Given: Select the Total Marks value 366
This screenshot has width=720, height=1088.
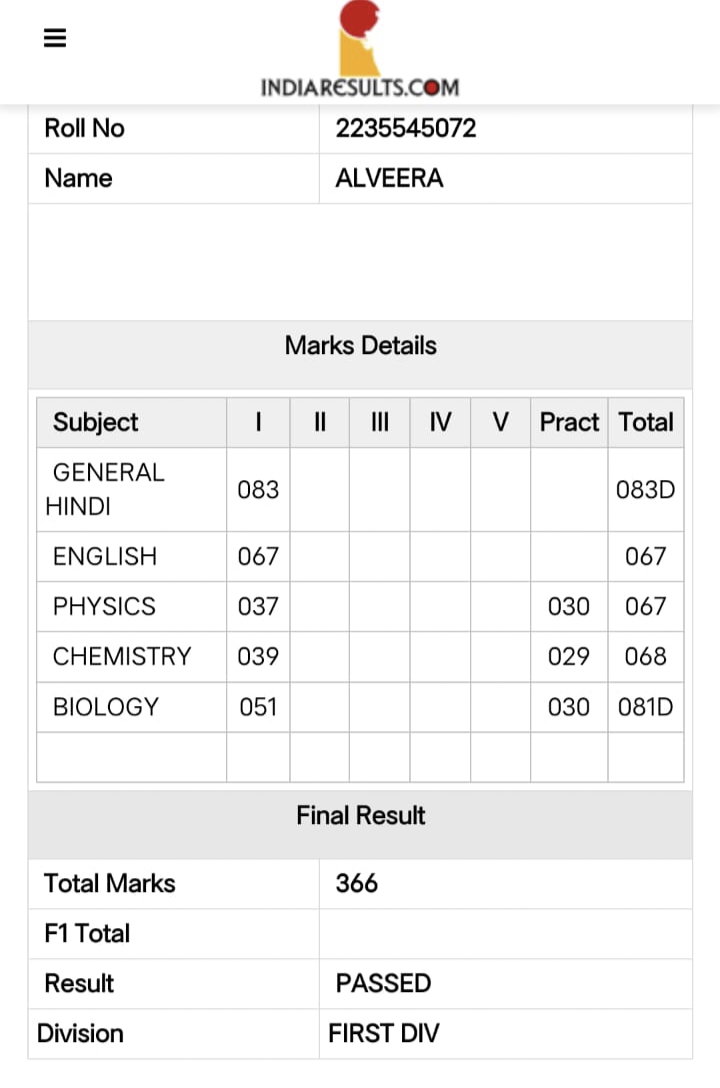Looking at the screenshot, I should (x=357, y=883).
